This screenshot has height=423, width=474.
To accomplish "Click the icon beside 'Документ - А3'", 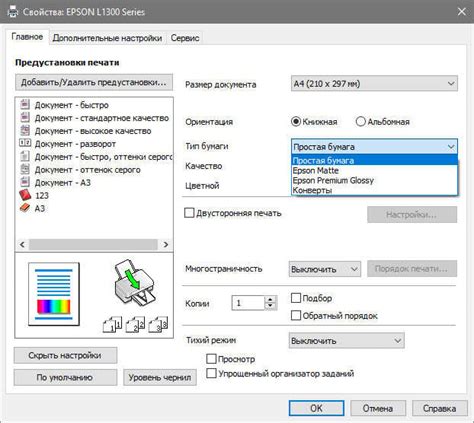I will pos(25,182).
